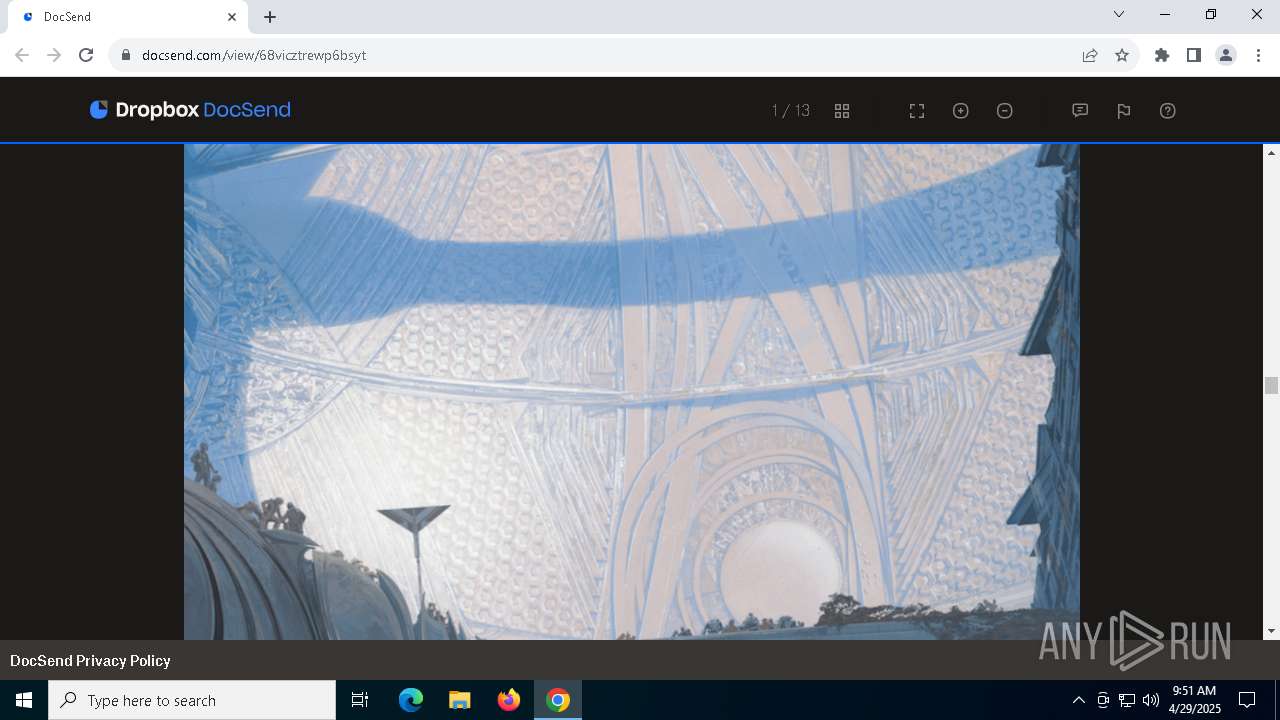Open Task View on taskbar
Image resolution: width=1280 pixels, height=720 pixels.
coord(360,700)
